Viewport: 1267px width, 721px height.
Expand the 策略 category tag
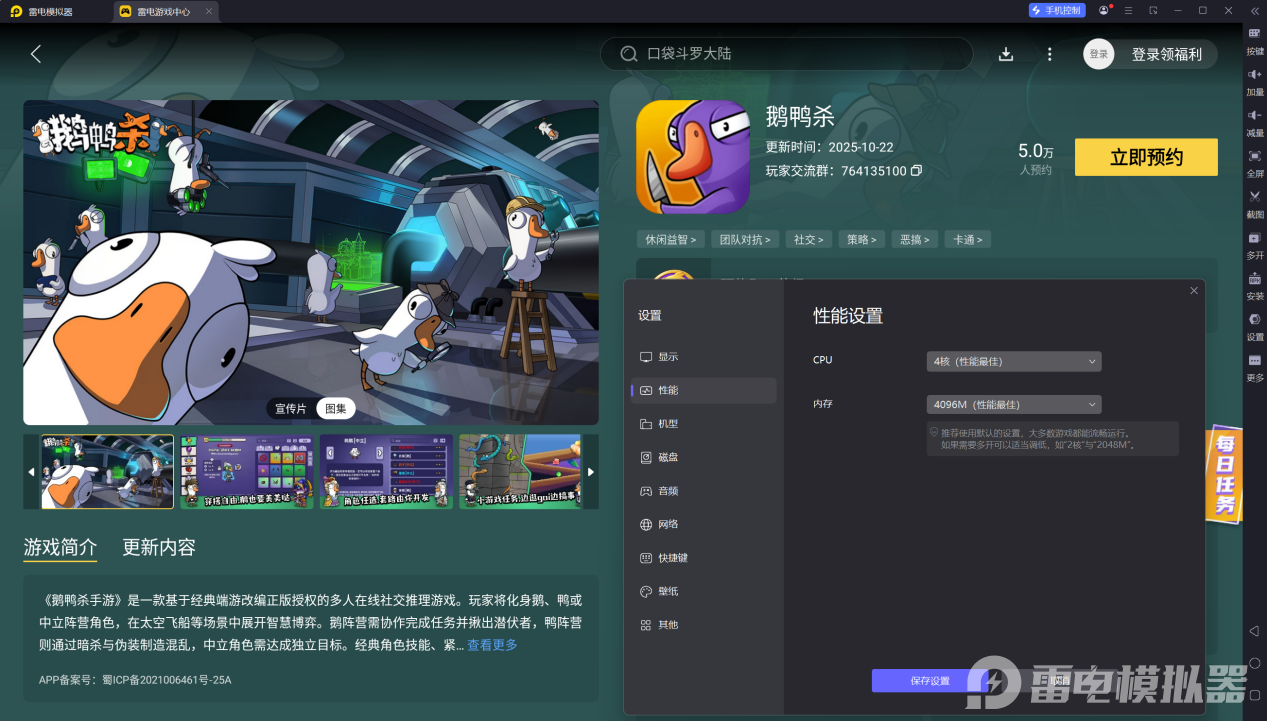(x=861, y=239)
